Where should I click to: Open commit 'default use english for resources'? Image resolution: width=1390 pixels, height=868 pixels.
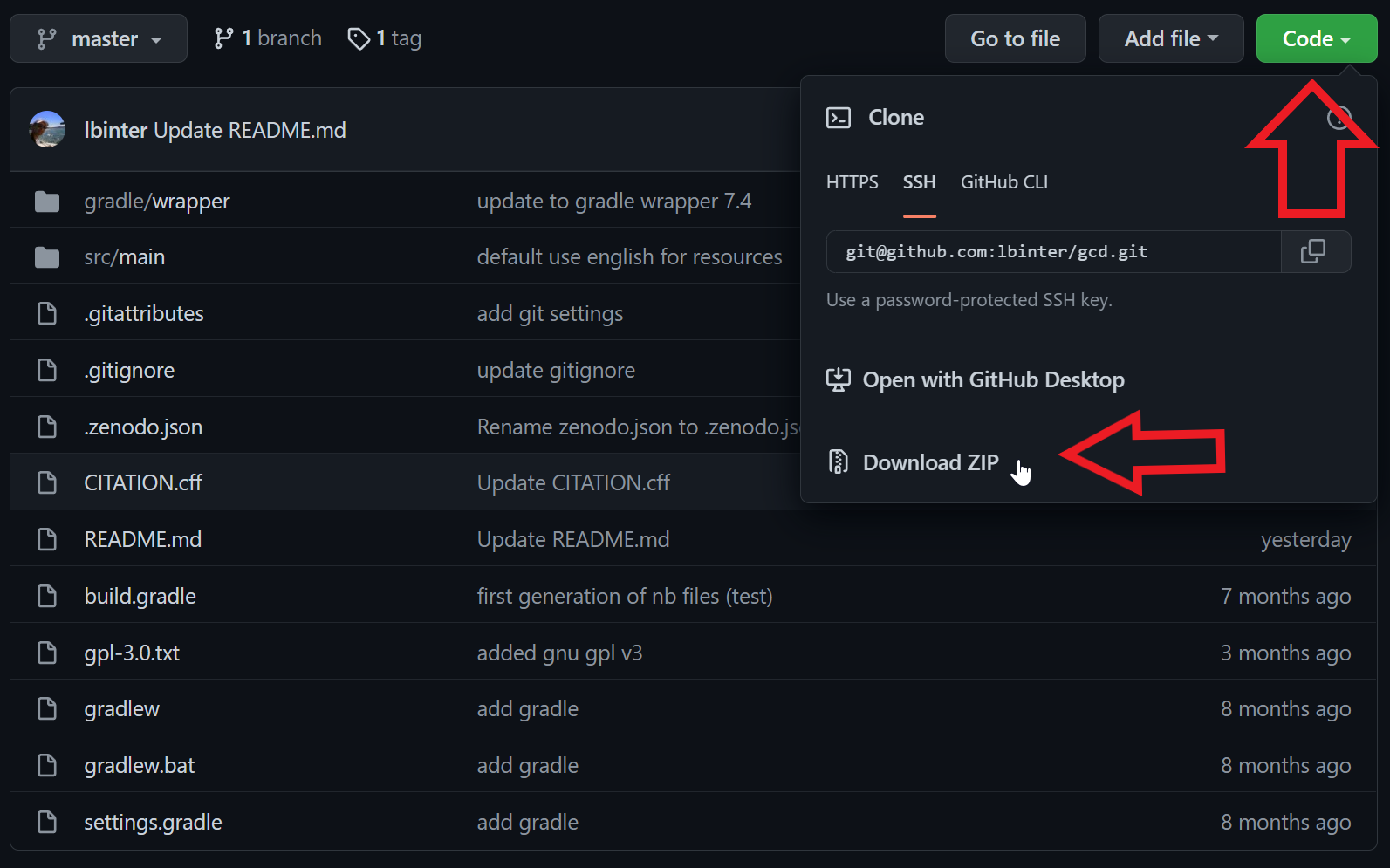click(630, 257)
